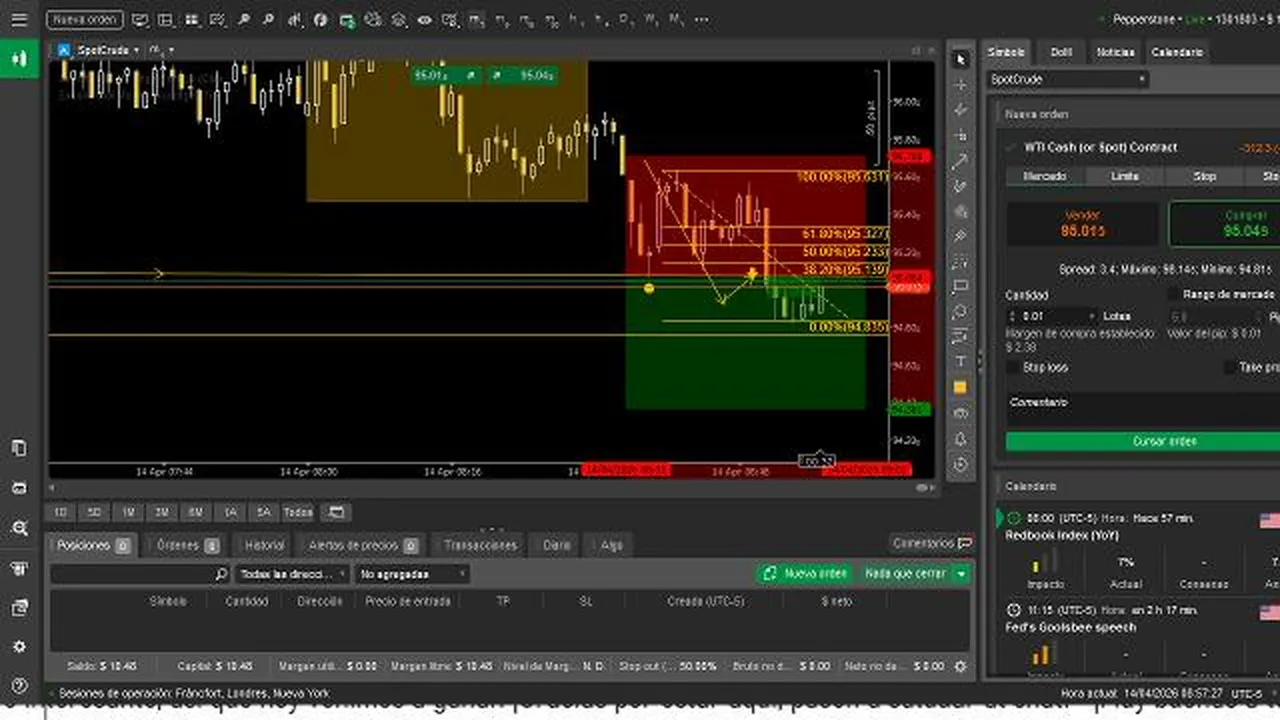This screenshot has width=1280, height=720.
Task: Click the zoom in magnifier icon
Action: pos(243,19)
